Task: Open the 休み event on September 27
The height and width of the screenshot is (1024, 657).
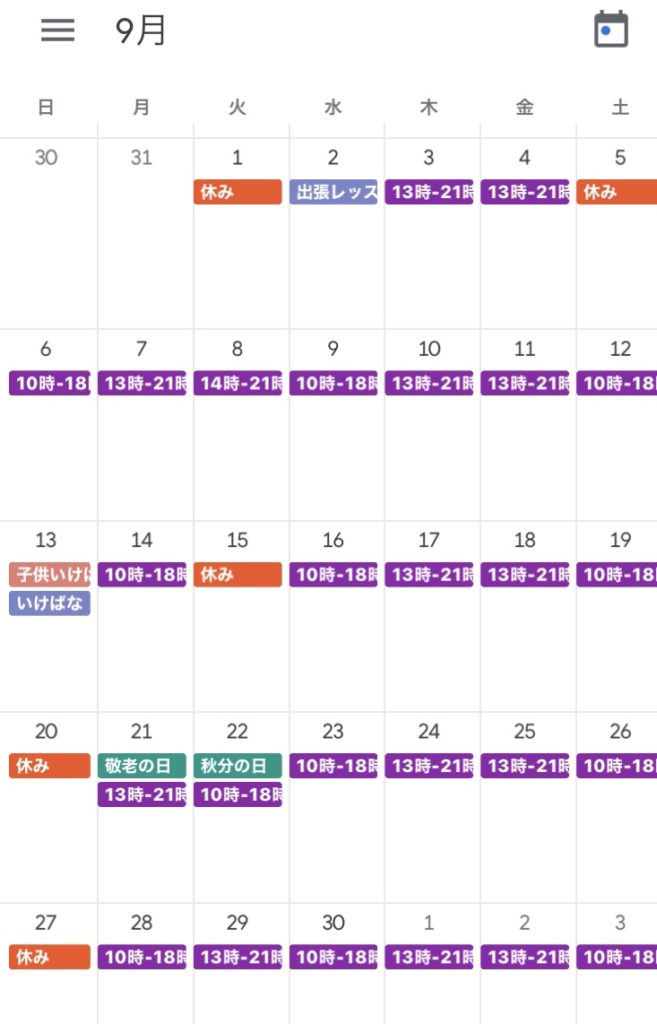Action: (x=50, y=957)
